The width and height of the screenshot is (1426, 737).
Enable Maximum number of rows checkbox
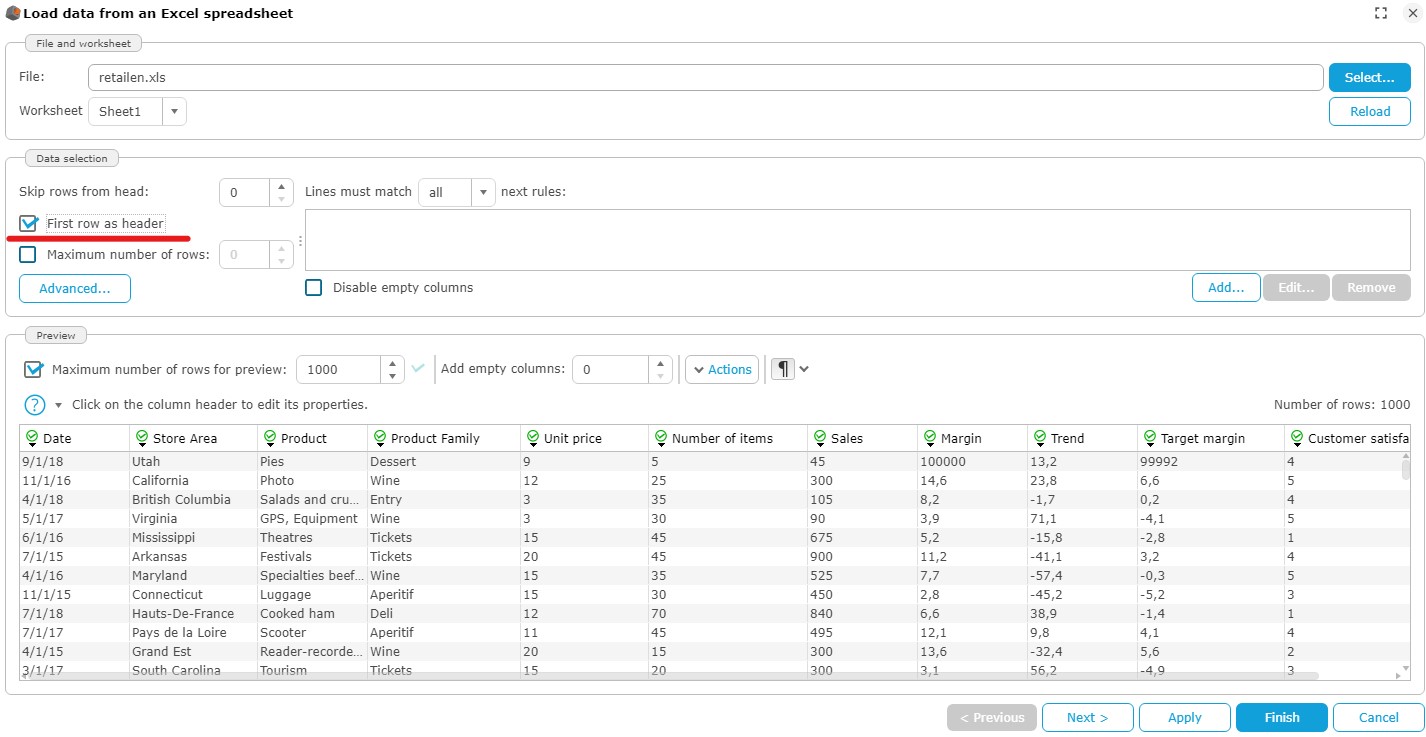[28, 254]
